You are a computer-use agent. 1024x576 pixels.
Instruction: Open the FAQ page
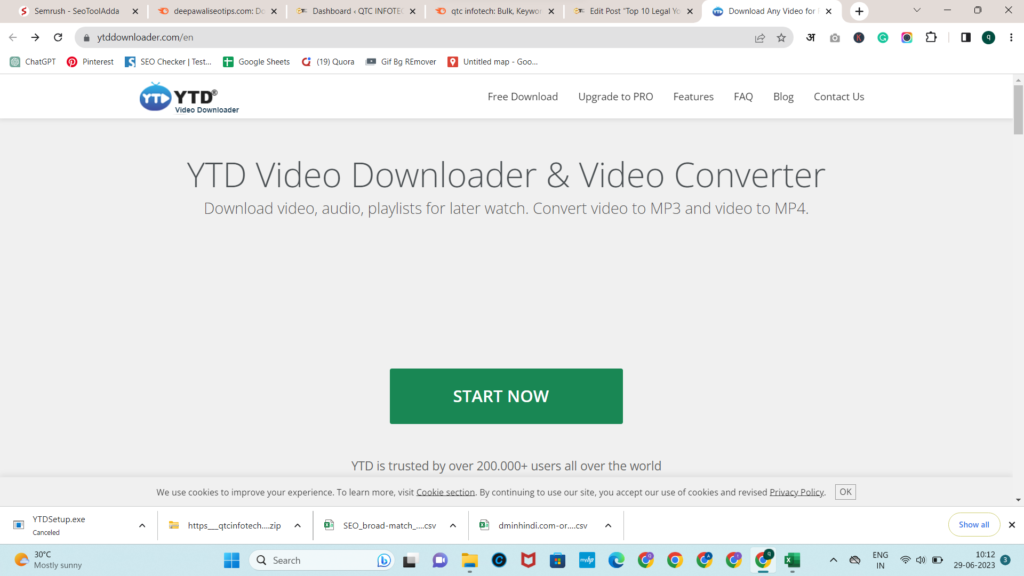click(743, 97)
